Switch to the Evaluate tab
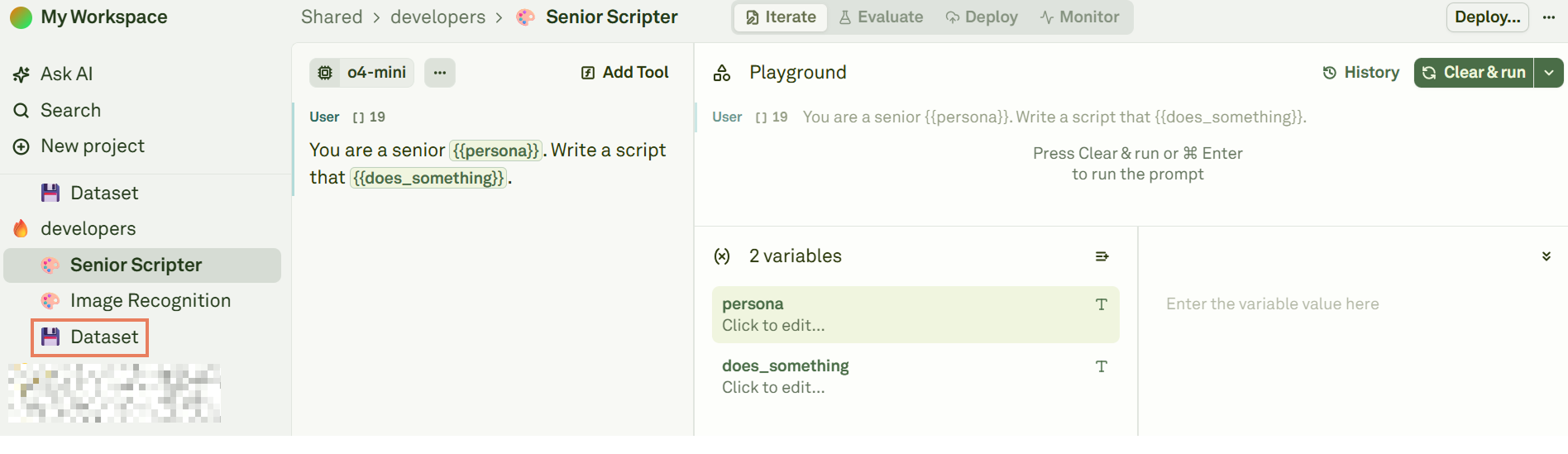 coord(881,17)
